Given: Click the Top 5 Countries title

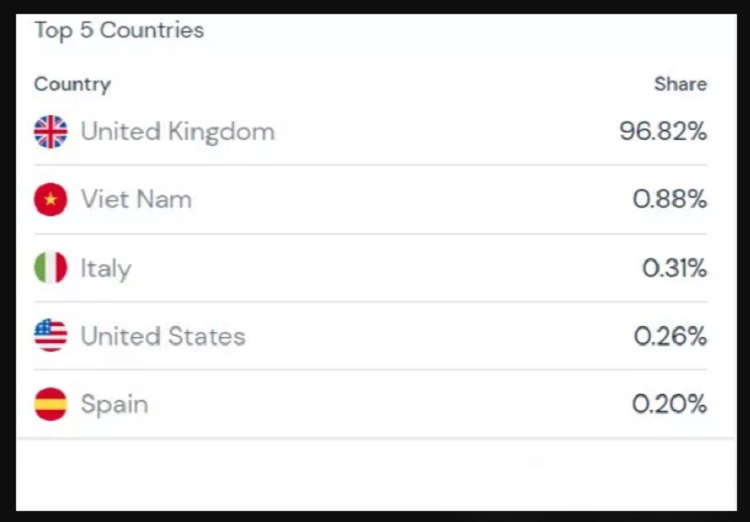Looking at the screenshot, I should coord(120,31).
